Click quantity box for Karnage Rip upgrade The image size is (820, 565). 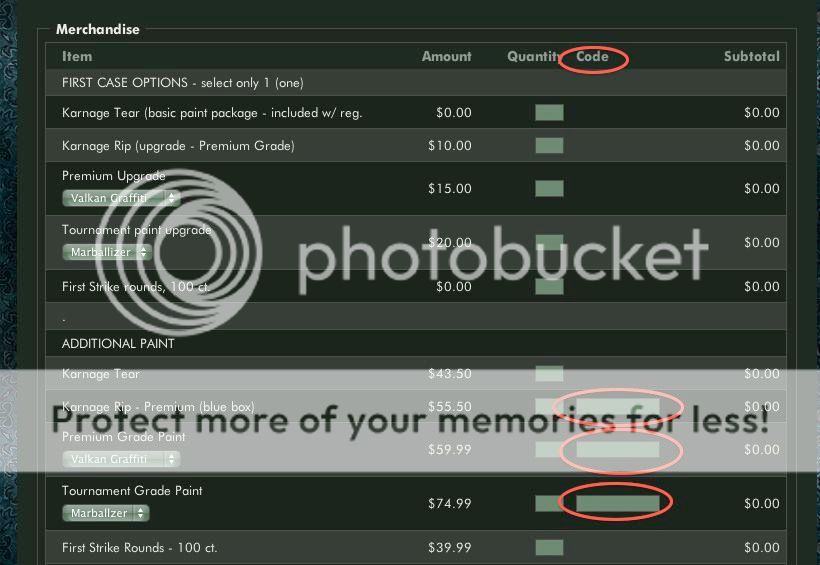(x=549, y=145)
